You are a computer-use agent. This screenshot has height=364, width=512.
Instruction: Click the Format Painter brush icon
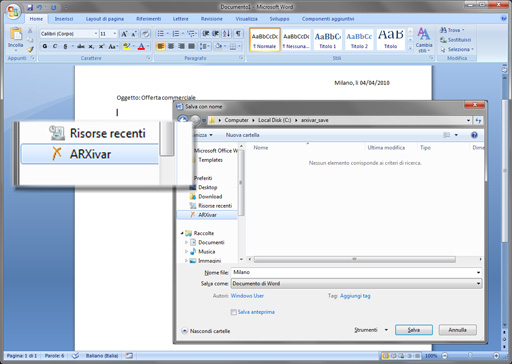[30, 49]
